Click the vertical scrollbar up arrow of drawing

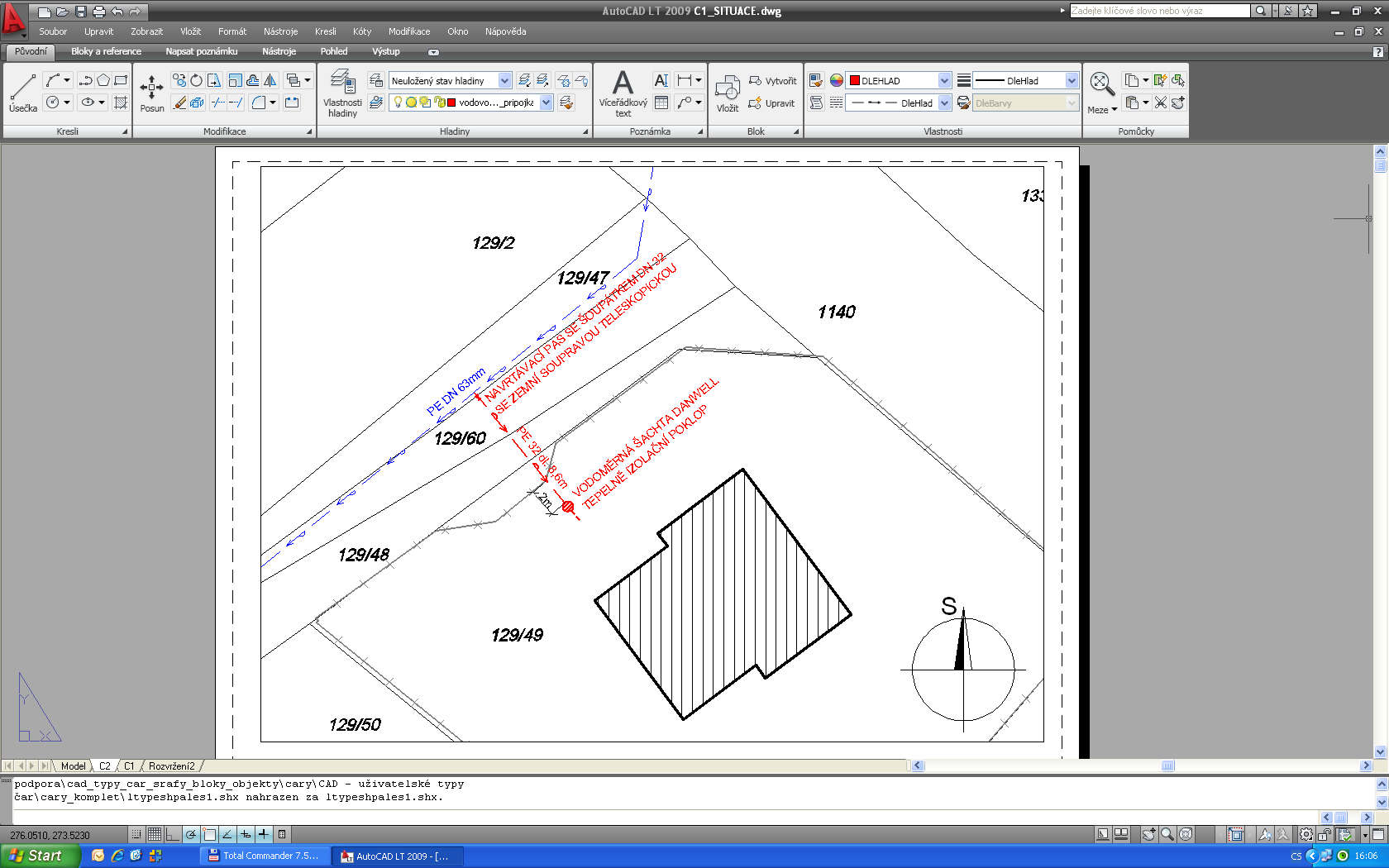point(1380,151)
